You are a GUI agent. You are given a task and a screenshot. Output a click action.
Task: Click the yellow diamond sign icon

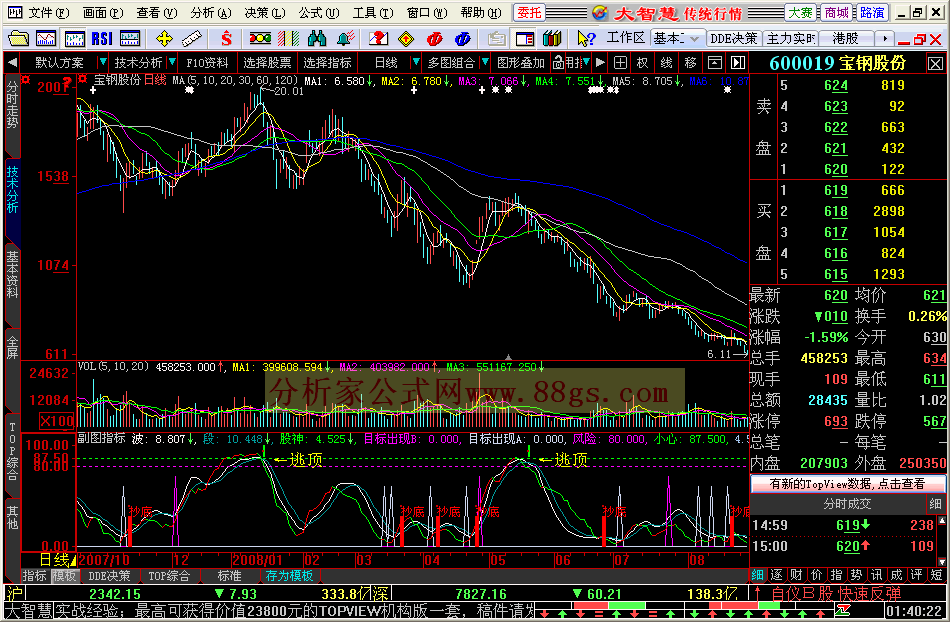tap(406, 39)
